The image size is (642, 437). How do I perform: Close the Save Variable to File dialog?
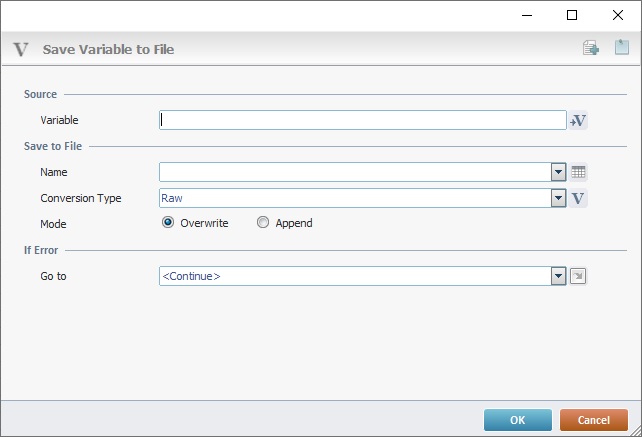[617, 15]
